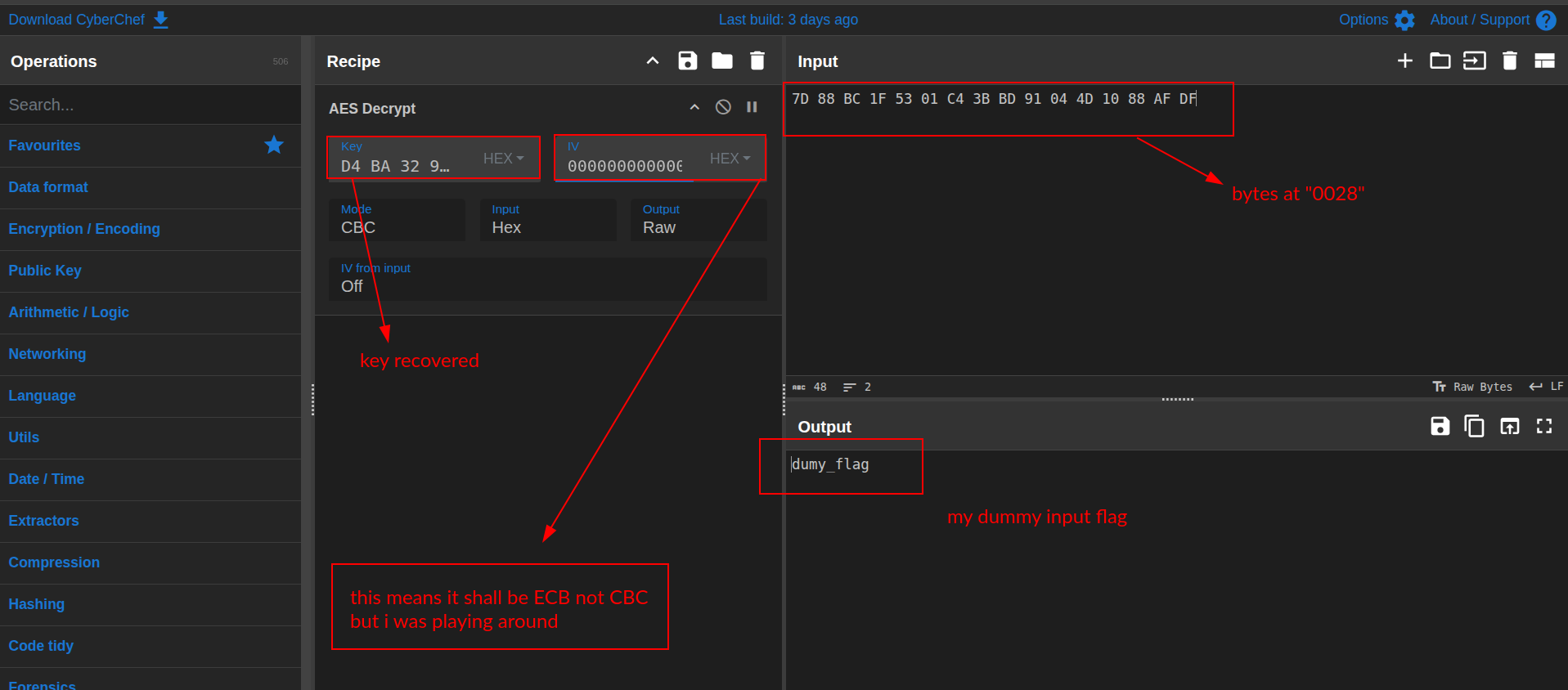Add a new input tab
This screenshot has height=690, width=1568.
point(1405,60)
